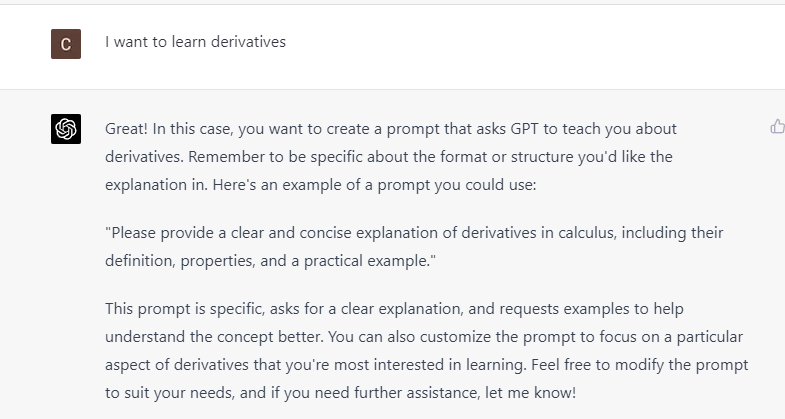This screenshot has height=419, width=785.
Task: Click the thumbs up feedback icon
Action: 777,126
